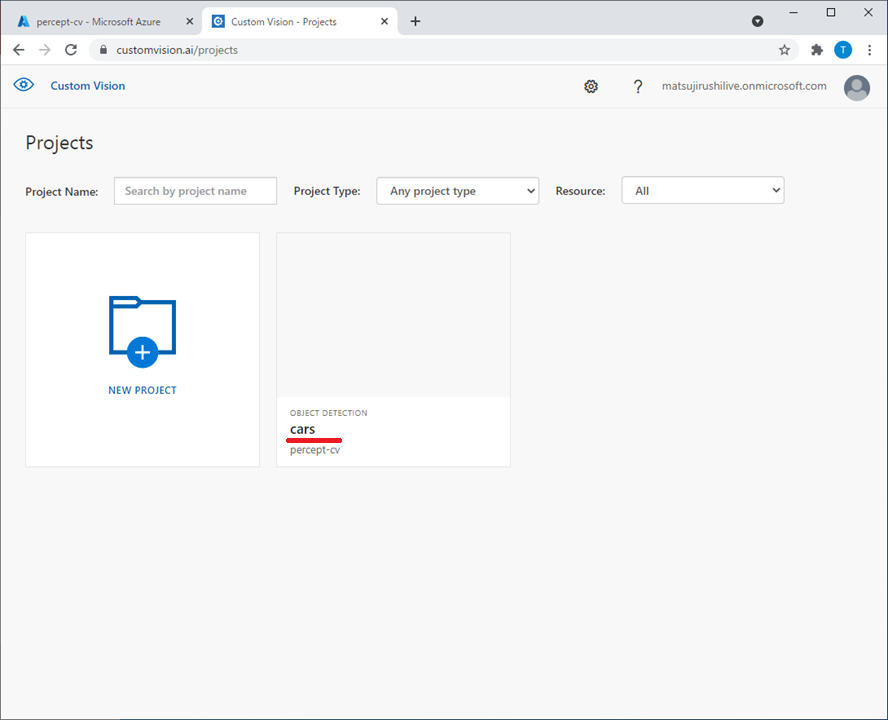Click the Projects heading
Image resolution: width=888 pixels, height=720 pixels.
(59, 143)
